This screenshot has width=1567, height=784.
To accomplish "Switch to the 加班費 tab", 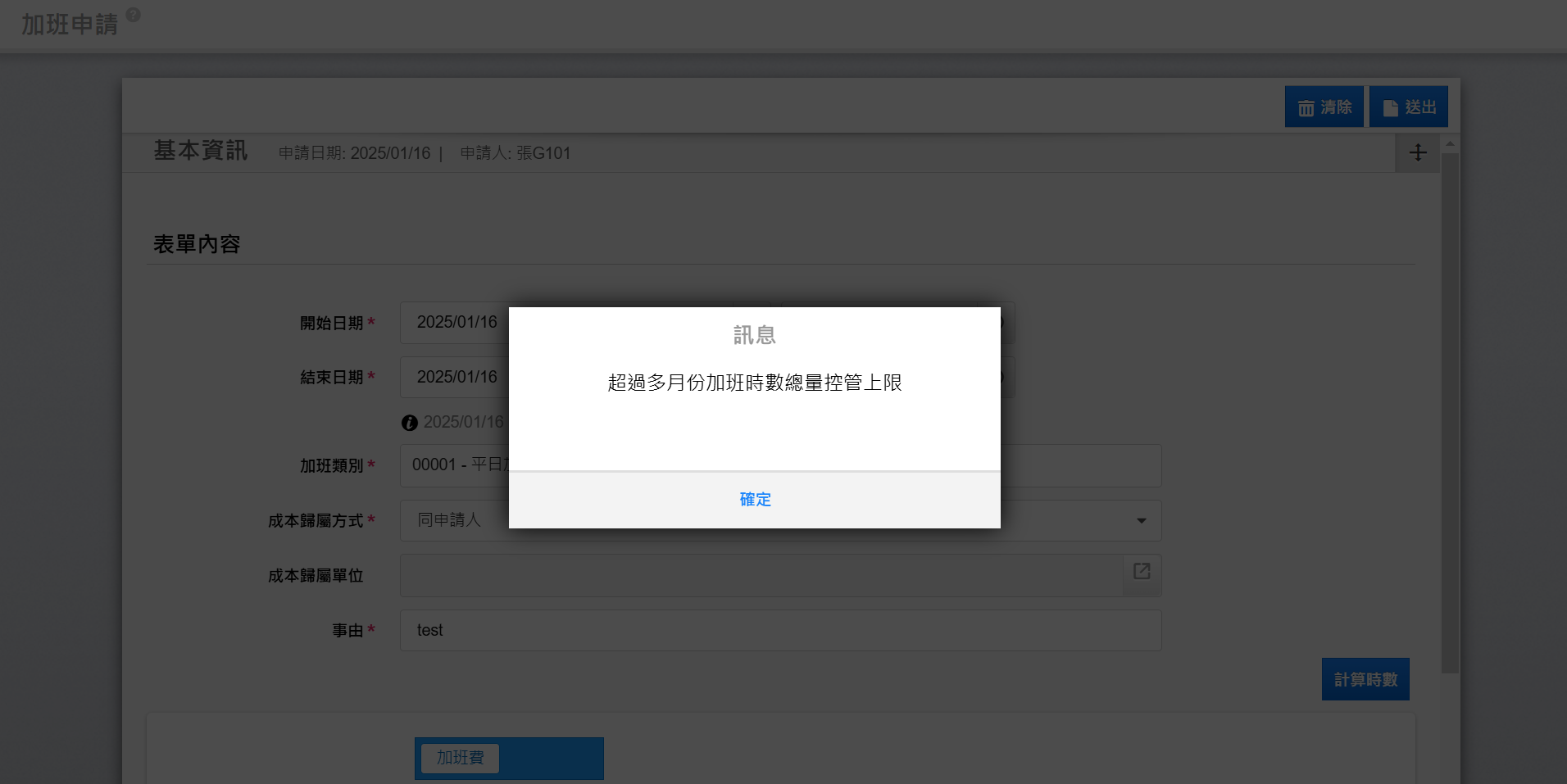I will pyautogui.click(x=460, y=758).
